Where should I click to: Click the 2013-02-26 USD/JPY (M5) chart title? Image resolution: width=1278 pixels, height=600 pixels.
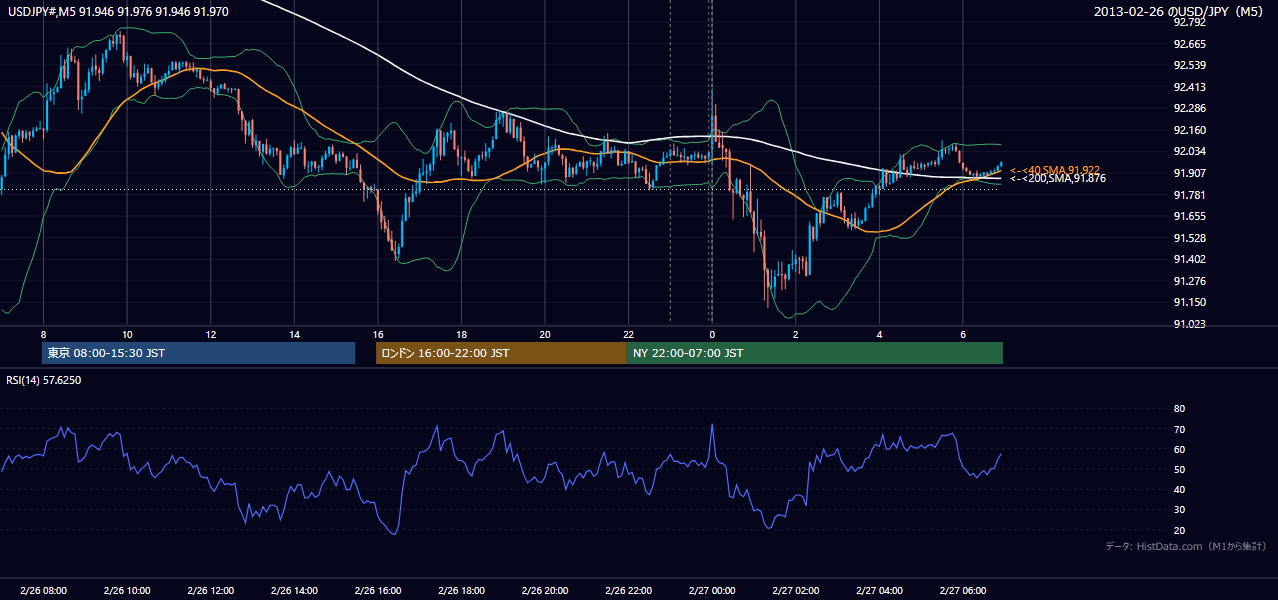[1180, 11]
